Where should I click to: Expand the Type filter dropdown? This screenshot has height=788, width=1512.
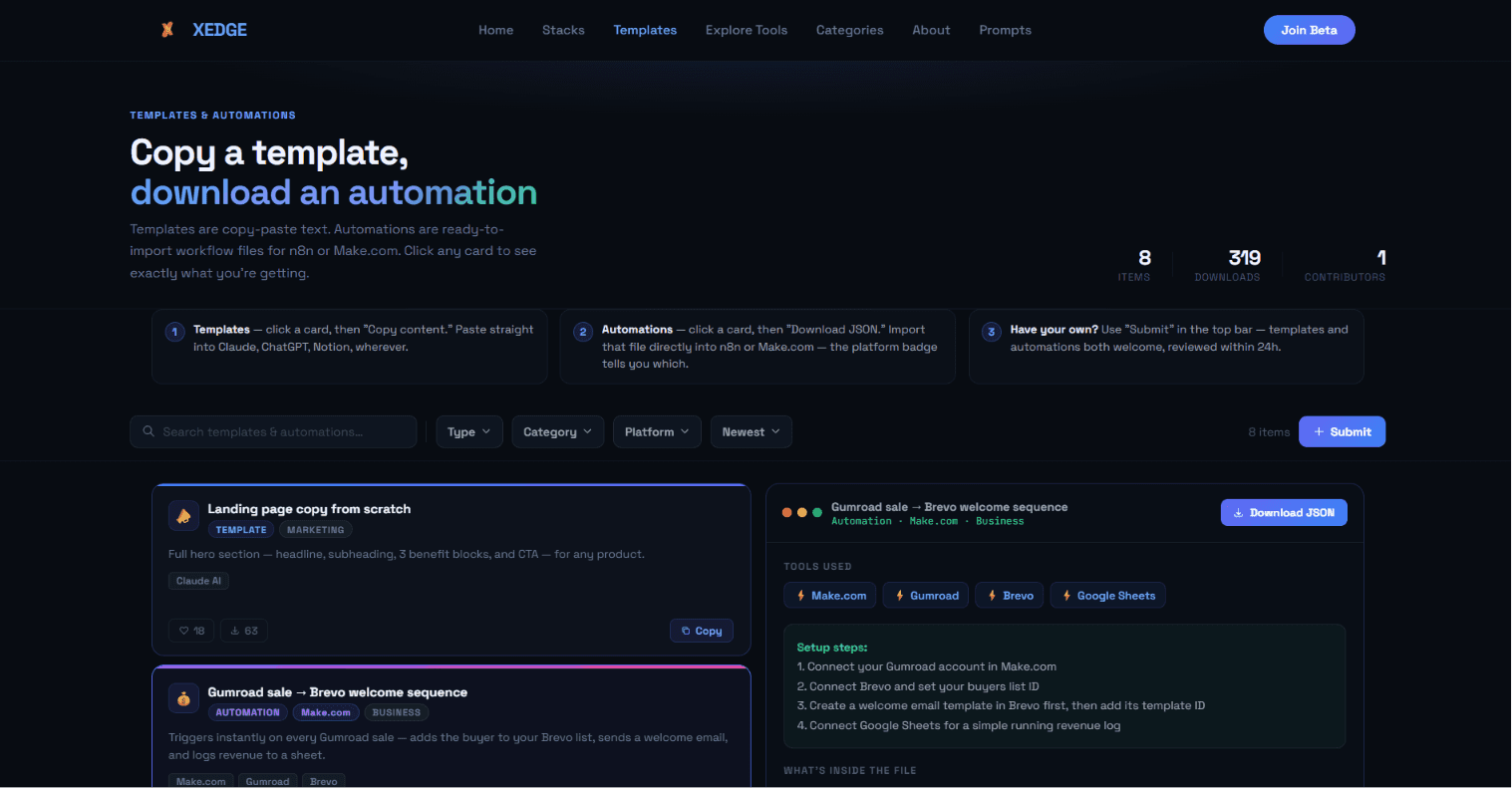tap(469, 432)
